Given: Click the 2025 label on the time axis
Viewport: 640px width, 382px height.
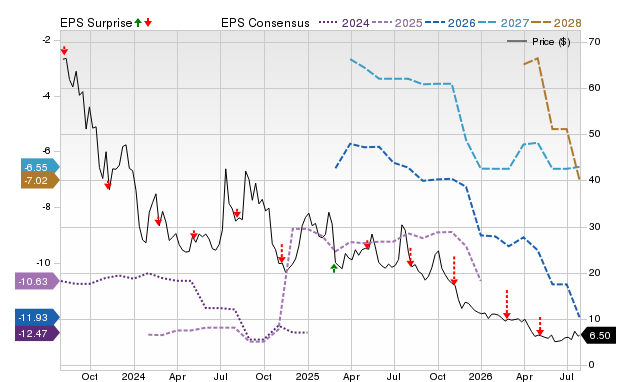Looking at the screenshot, I should click(307, 376).
